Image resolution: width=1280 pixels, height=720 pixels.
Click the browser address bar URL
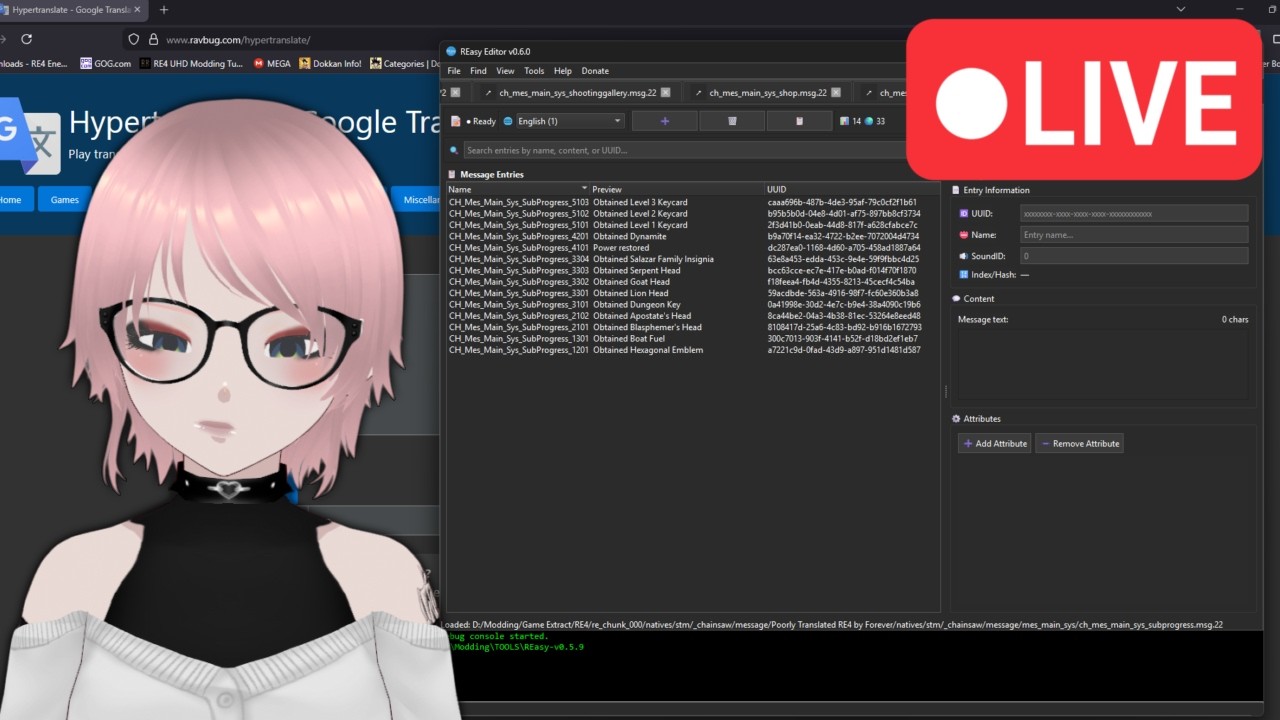click(x=238, y=40)
